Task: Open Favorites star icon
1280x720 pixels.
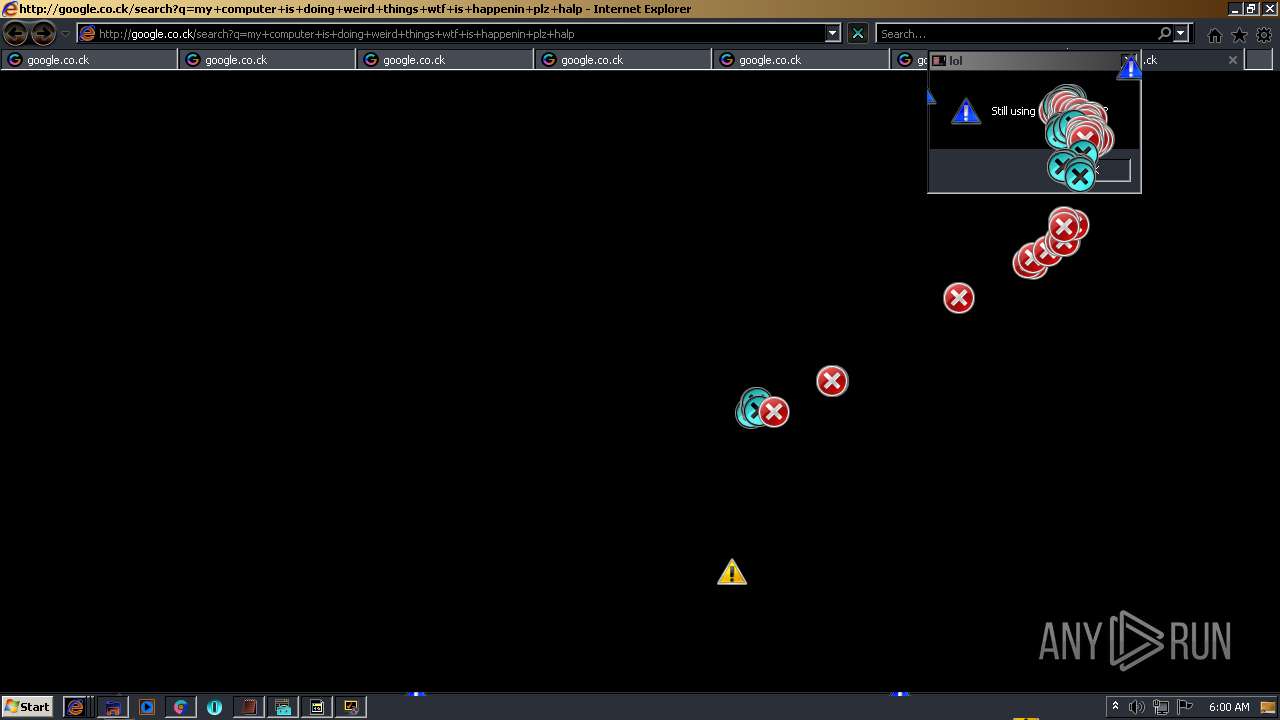Action: pos(1239,35)
